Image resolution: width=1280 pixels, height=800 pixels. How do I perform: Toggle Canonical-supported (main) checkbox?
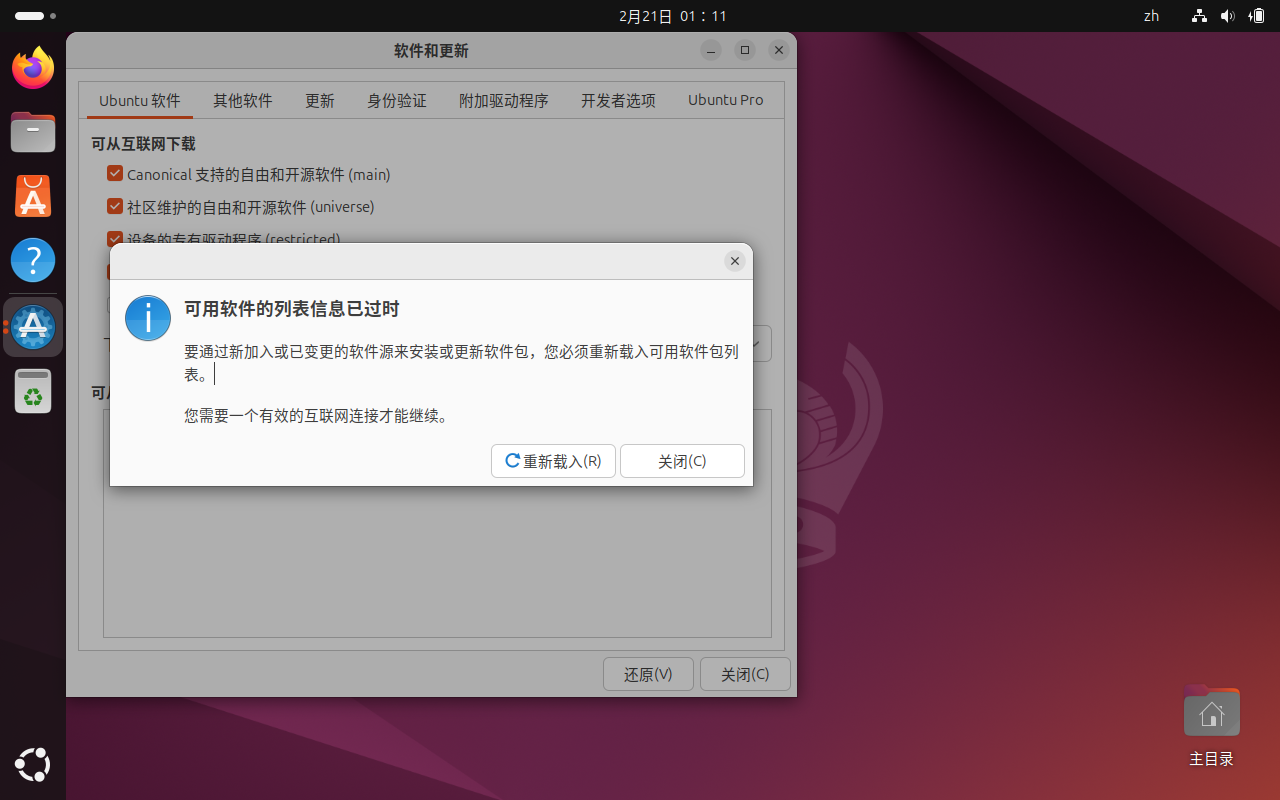click(115, 174)
